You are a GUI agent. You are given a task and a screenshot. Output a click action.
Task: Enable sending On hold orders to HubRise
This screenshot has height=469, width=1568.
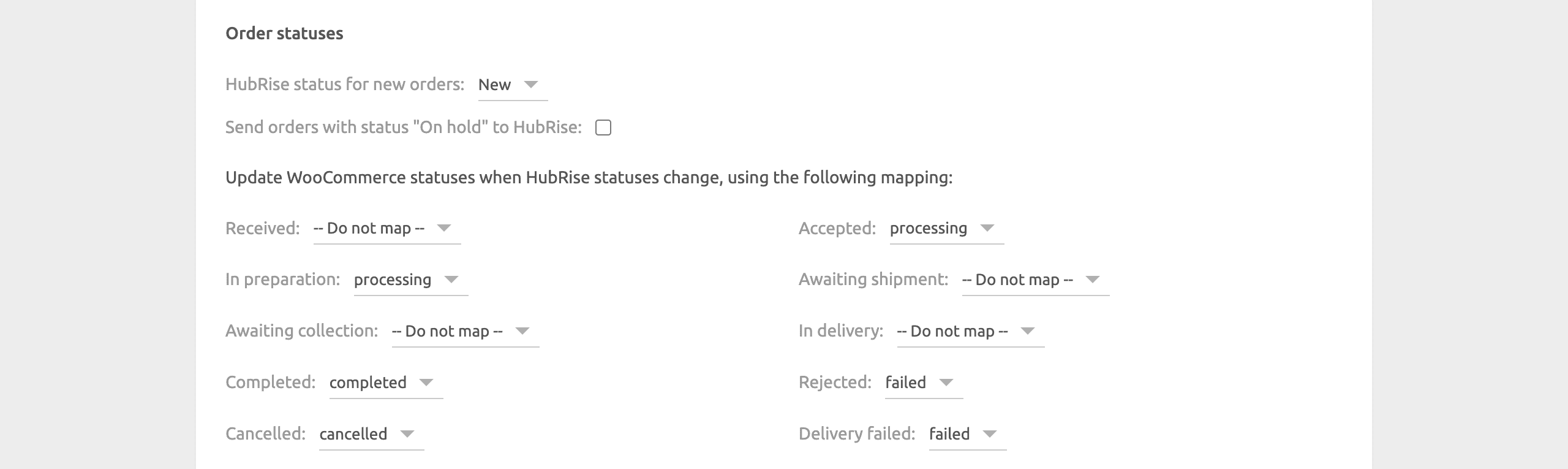click(604, 128)
